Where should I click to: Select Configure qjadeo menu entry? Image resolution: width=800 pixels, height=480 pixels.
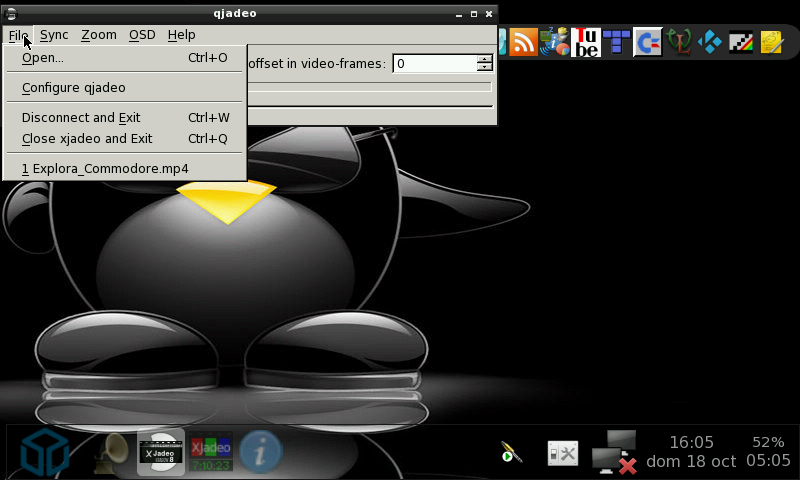point(124,88)
